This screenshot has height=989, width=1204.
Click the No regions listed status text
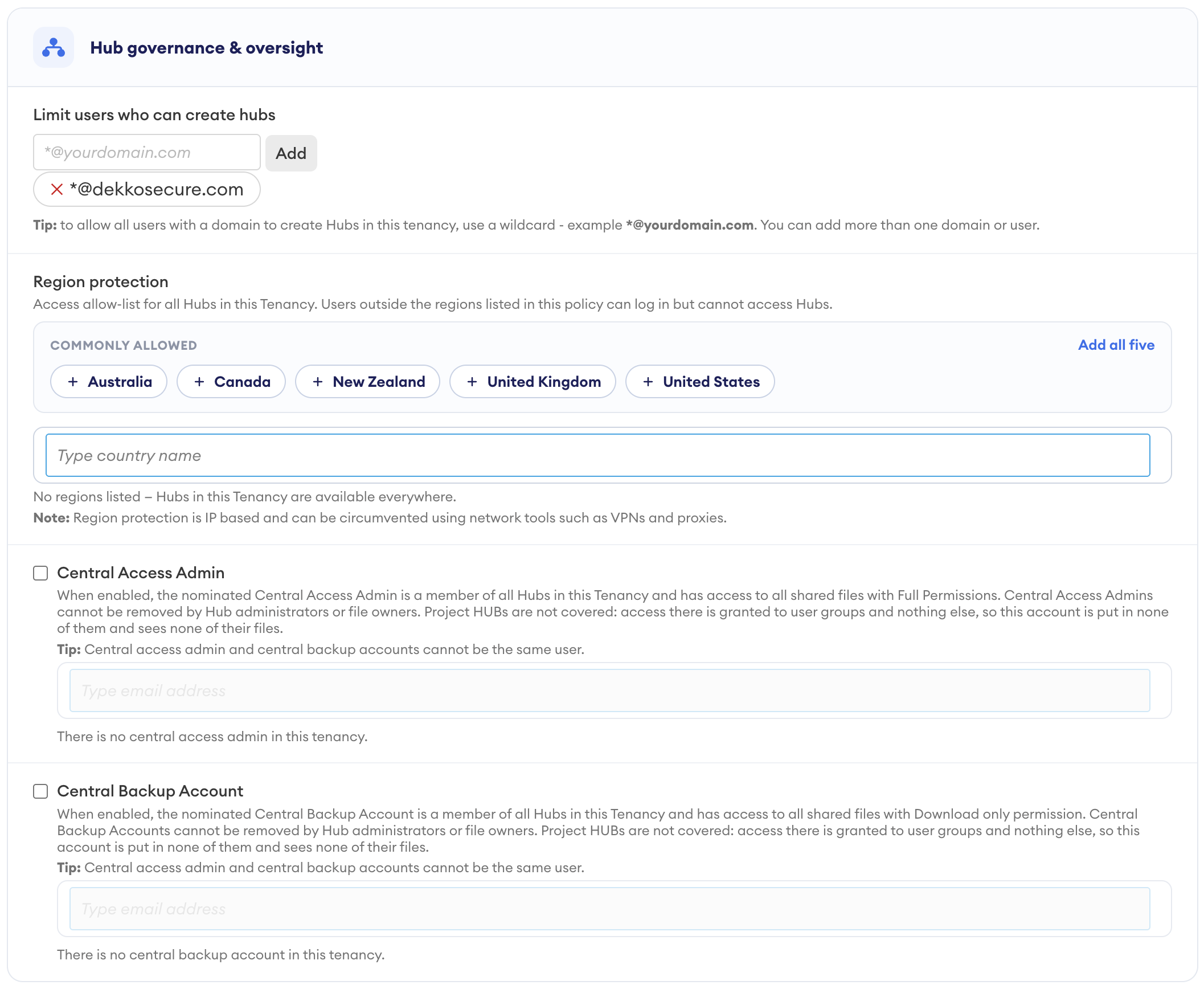pos(245,497)
